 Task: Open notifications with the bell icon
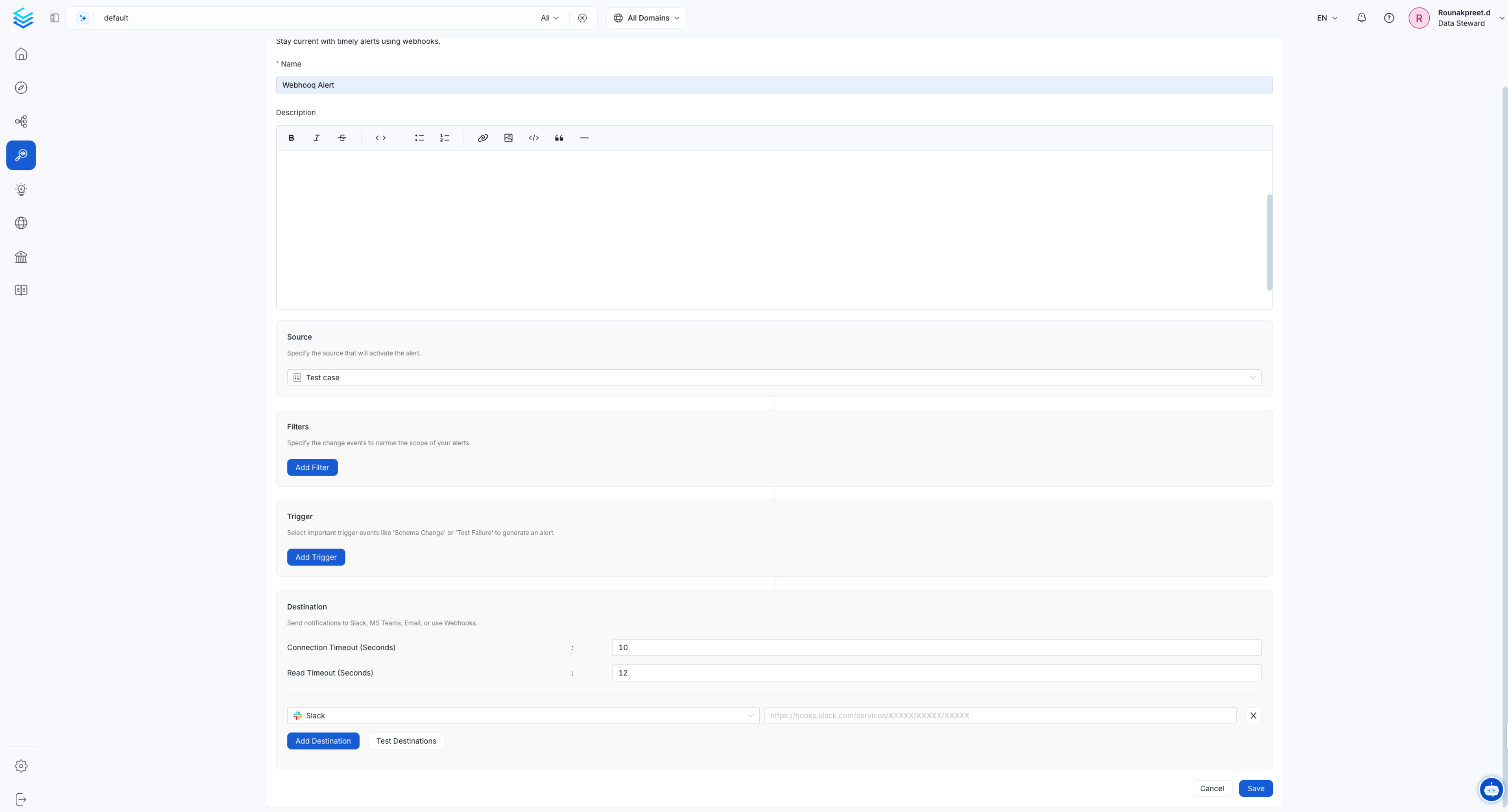click(x=1362, y=17)
